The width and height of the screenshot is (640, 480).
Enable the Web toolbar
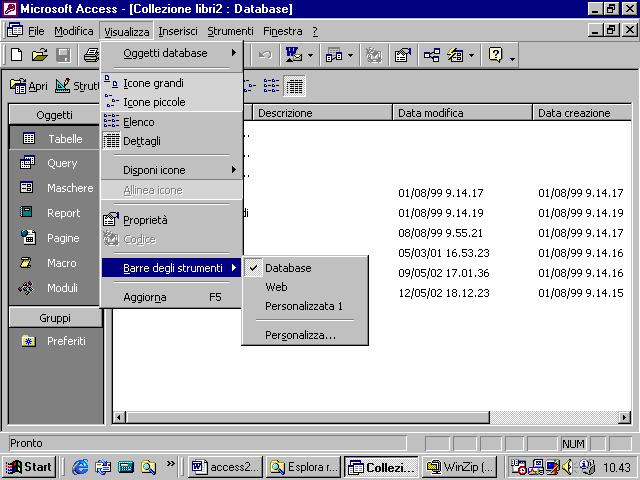click(305, 287)
